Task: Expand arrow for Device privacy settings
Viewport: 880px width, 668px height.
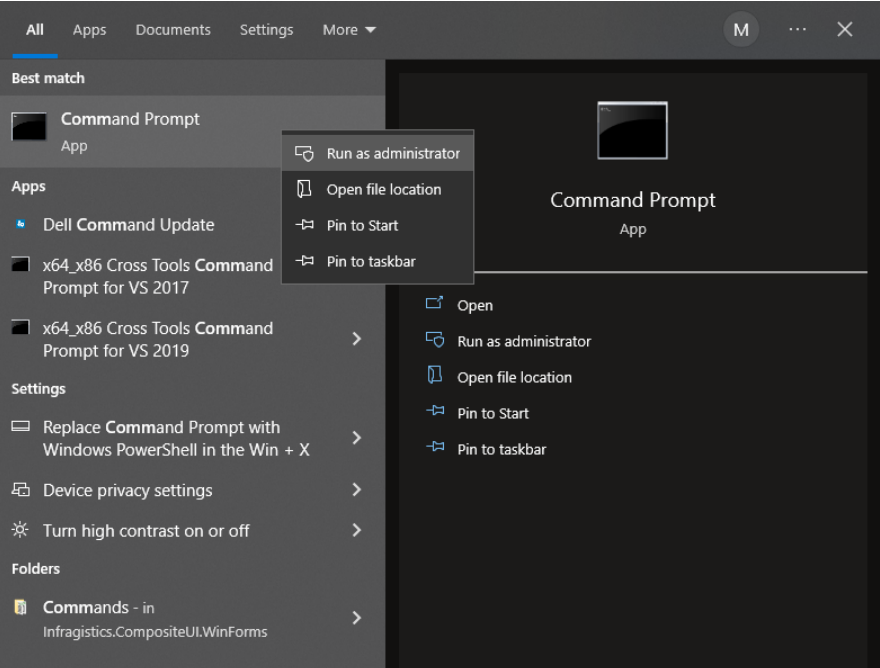Action: point(356,489)
